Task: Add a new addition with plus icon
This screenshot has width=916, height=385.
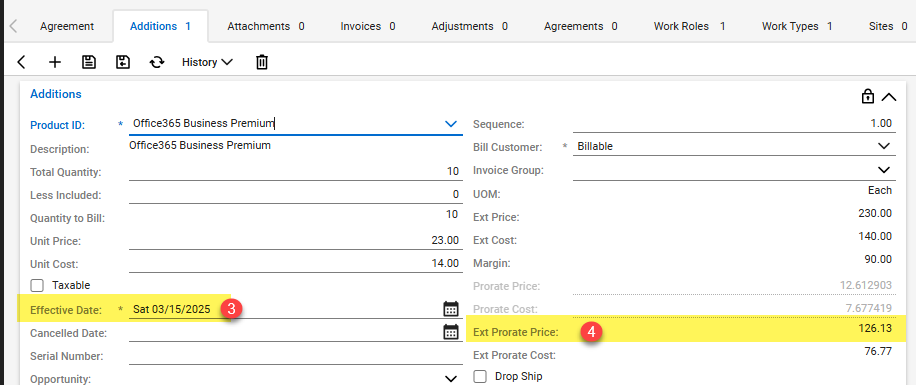Action: click(54, 62)
